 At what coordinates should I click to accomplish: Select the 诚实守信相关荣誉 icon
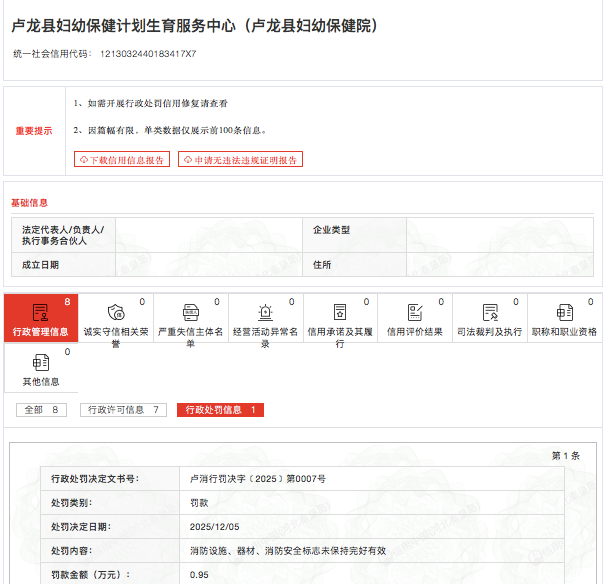(115, 312)
